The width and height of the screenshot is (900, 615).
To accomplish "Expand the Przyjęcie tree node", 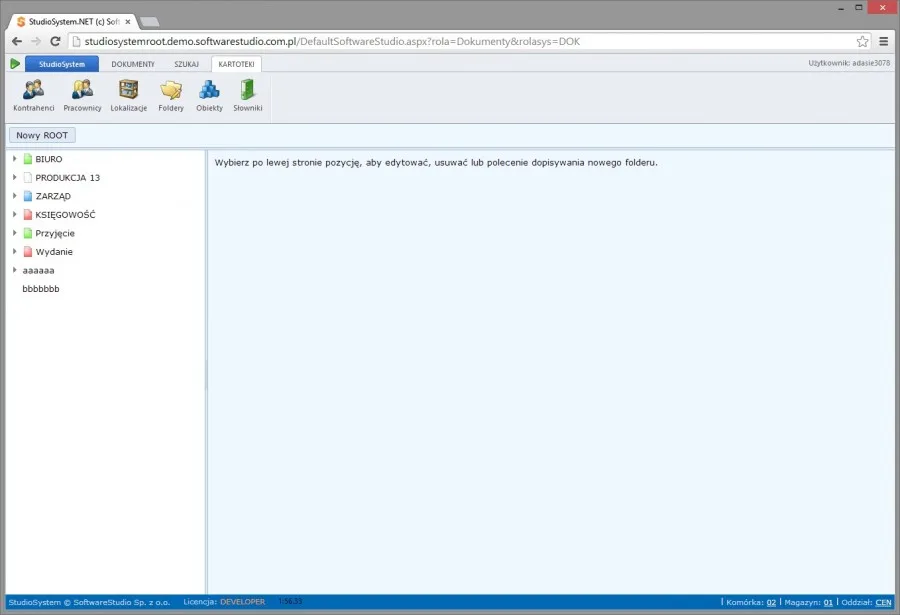I will coord(14,233).
